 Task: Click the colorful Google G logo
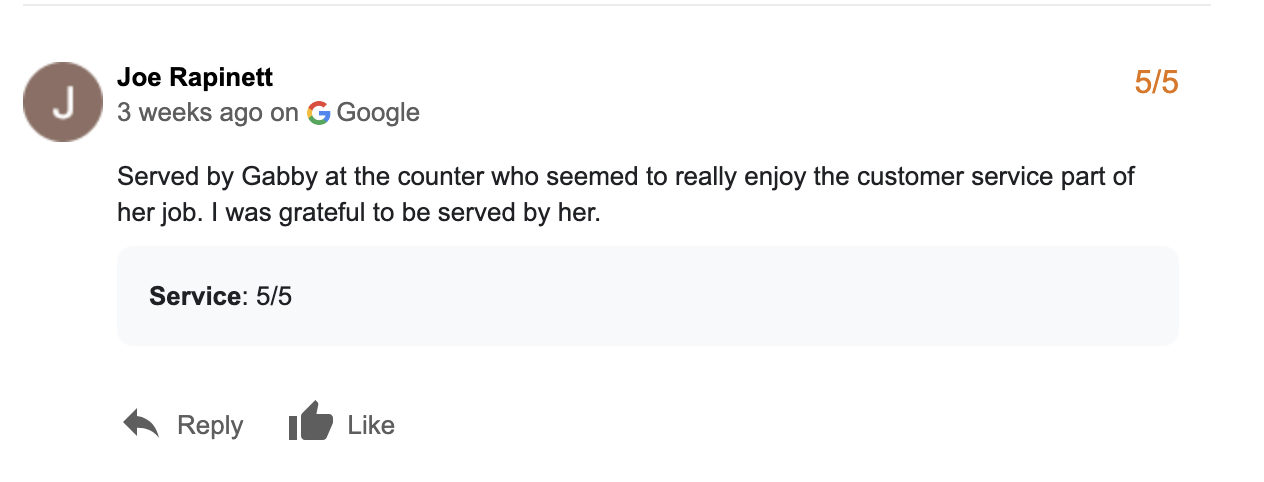(x=319, y=113)
